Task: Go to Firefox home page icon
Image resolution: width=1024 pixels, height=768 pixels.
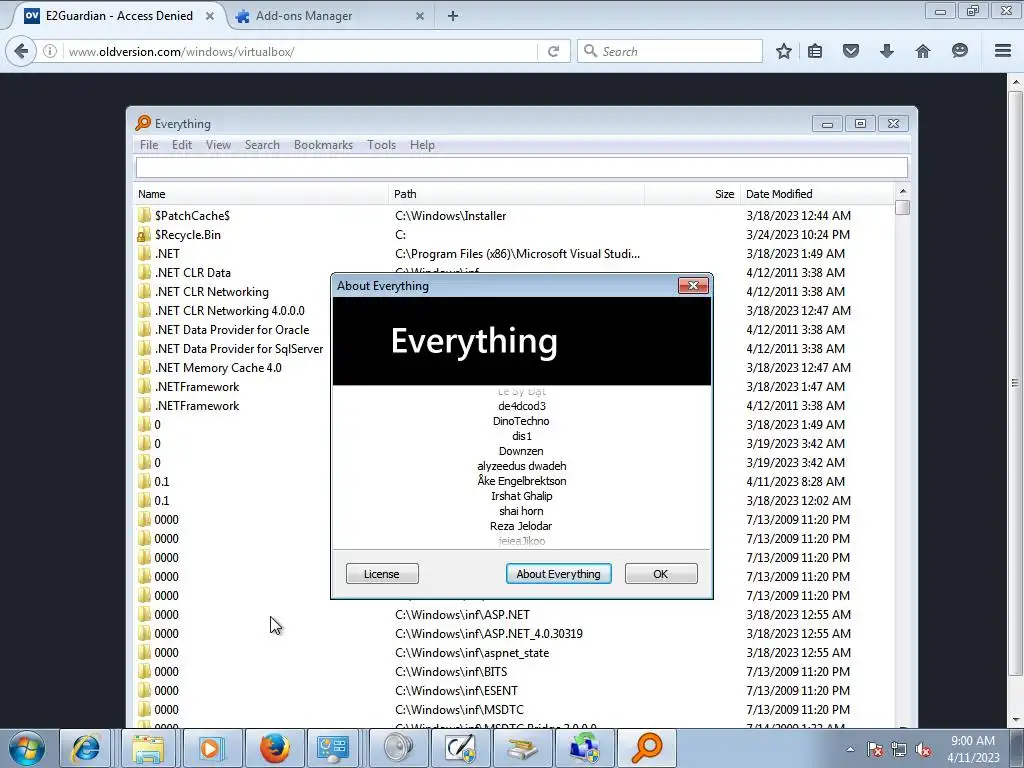Action: [x=922, y=51]
